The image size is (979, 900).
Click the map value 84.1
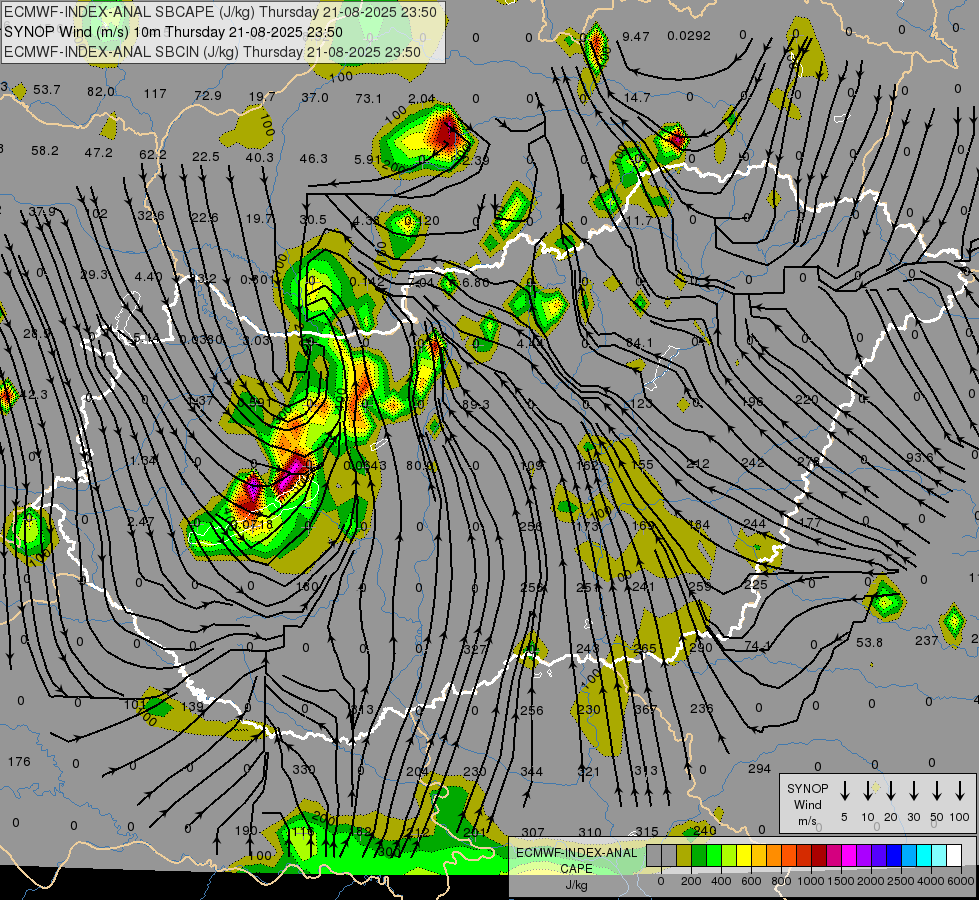(639, 343)
